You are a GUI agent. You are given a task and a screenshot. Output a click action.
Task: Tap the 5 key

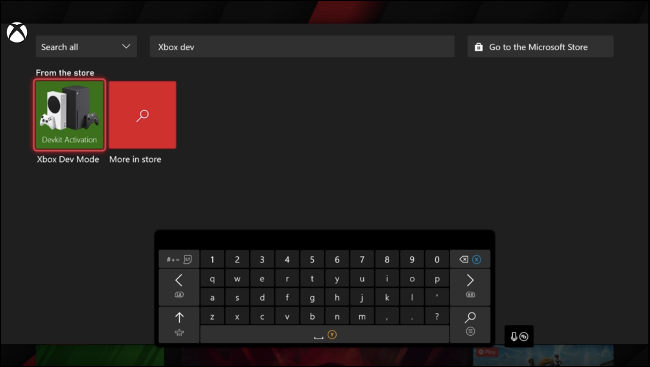pyautogui.click(x=312, y=259)
